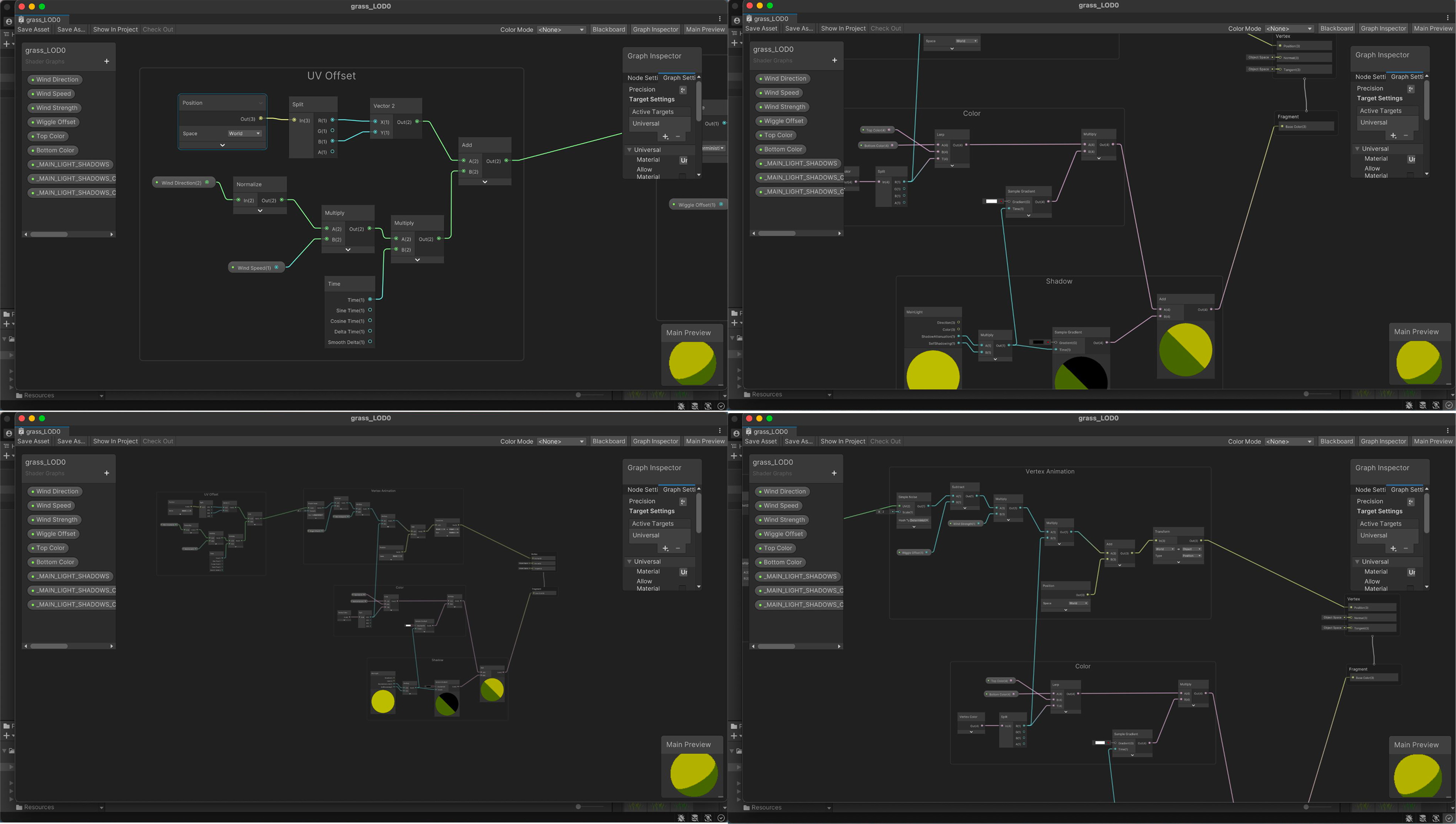Image resolution: width=1456 pixels, height=824 pixels.
Task: Collapse the Normalize node using its chevron
Action: pyautogui.click(x=260, y=211)
